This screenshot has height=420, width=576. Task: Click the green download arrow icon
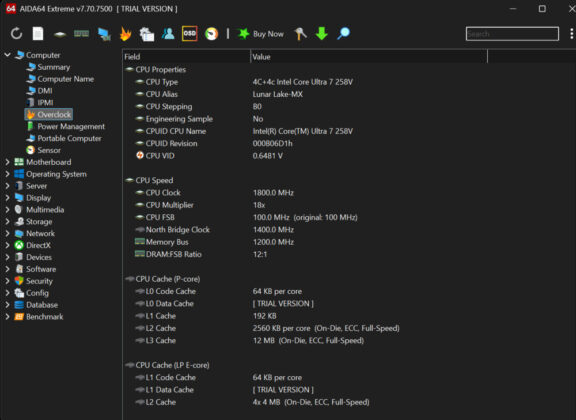322,34
